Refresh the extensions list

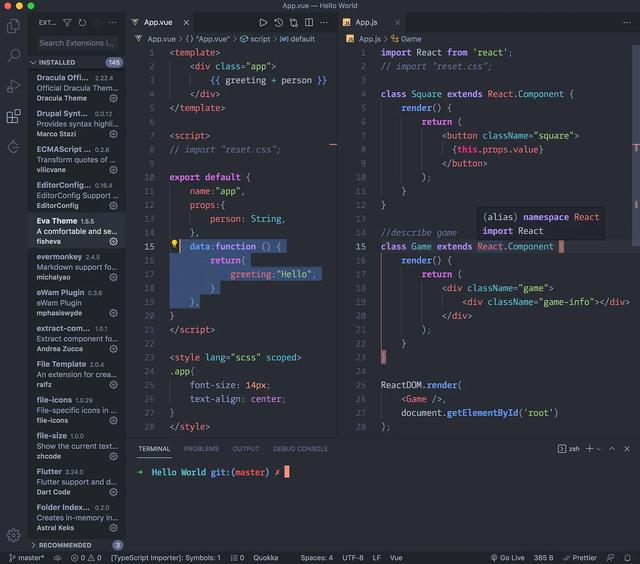click(x=82, y=22)
